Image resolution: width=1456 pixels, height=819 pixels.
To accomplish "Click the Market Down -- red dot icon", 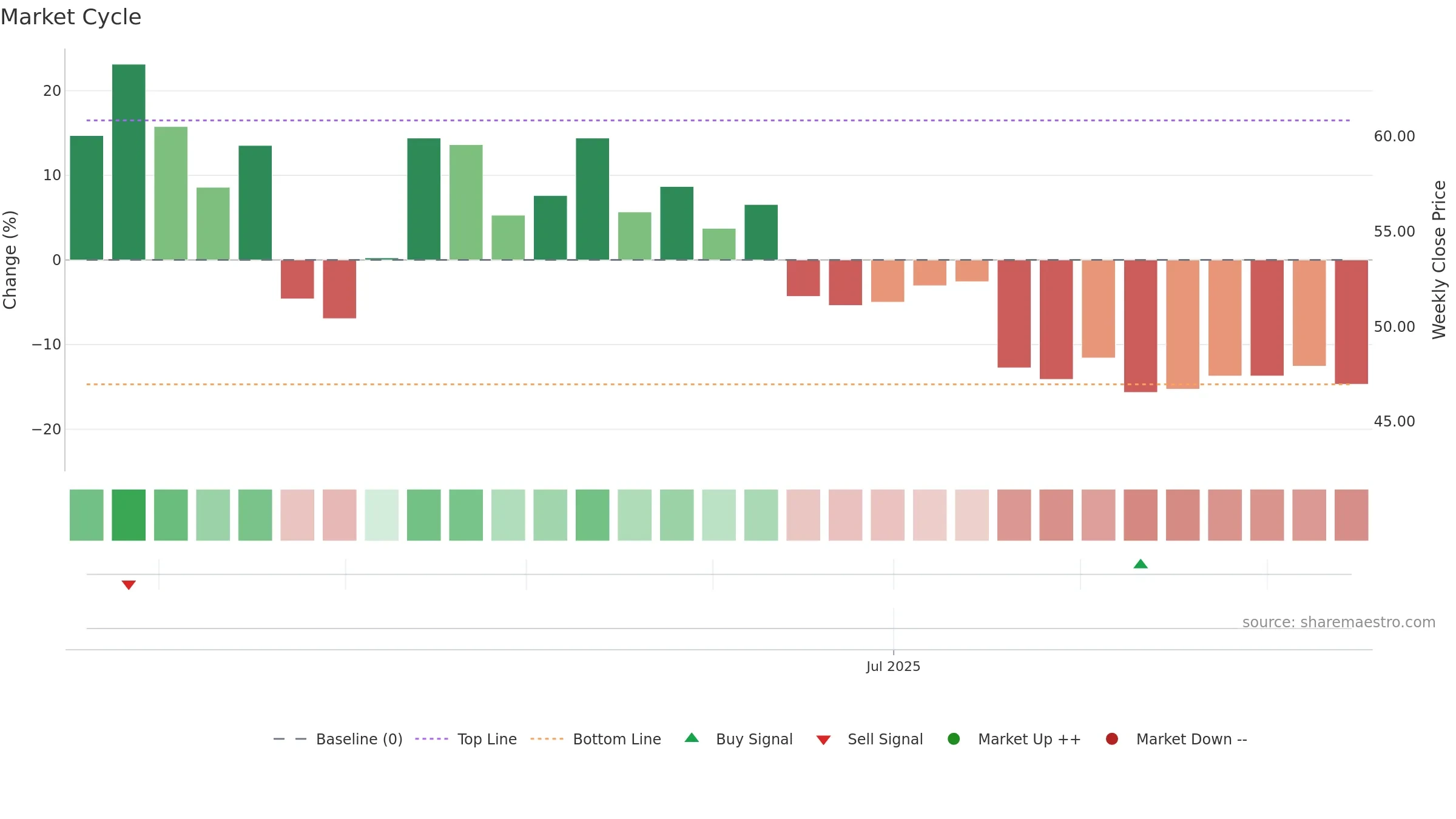I will [x=1112, y=739].
